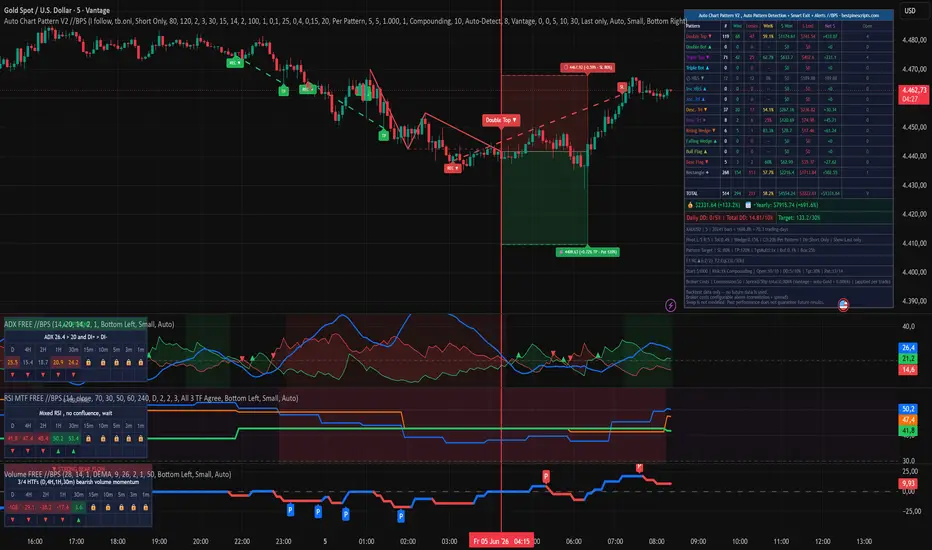932x550 pixels.
Task: Click the red Double Top pattern label
Action: tap(500, 120)
